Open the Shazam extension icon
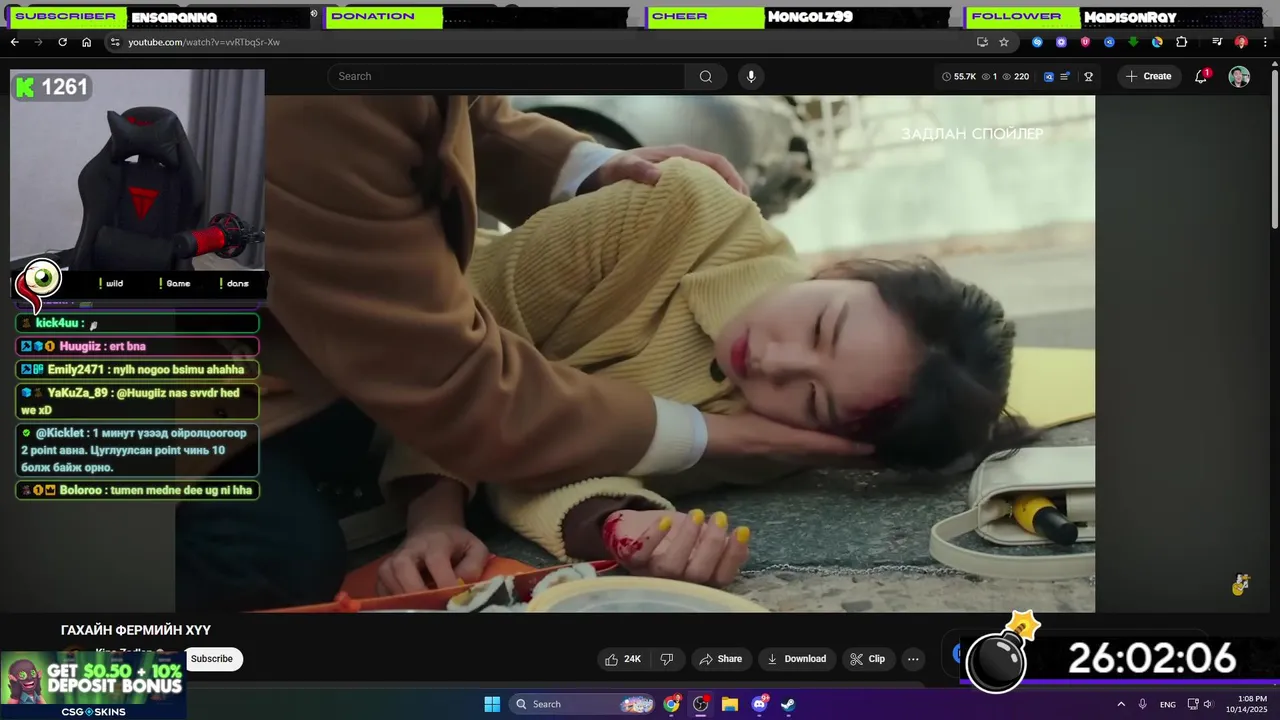The width and height of the screenshot is (1280, 720). tap(1037, 42)
